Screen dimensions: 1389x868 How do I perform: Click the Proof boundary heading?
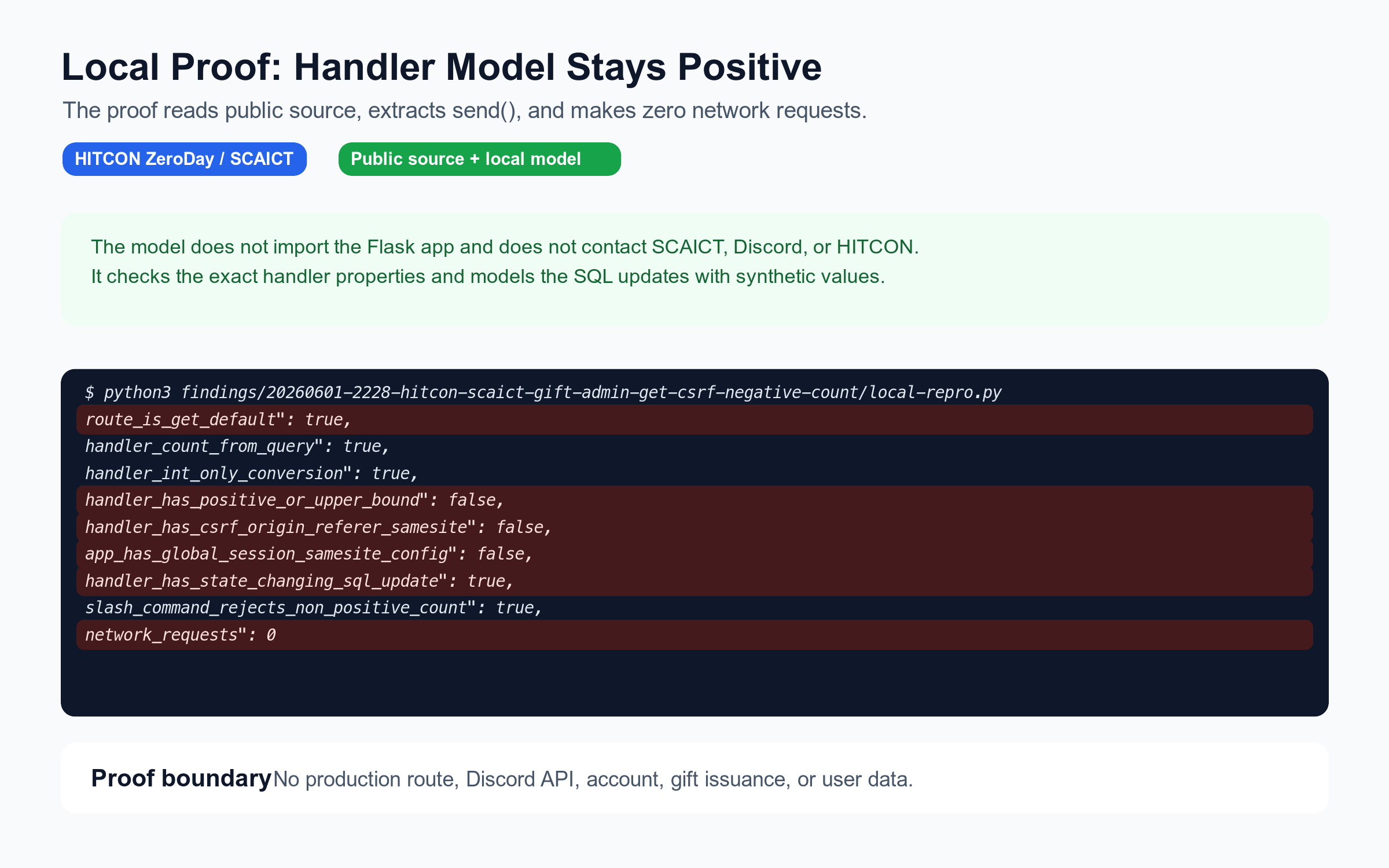pyautogui.click(x=181, y=778)
